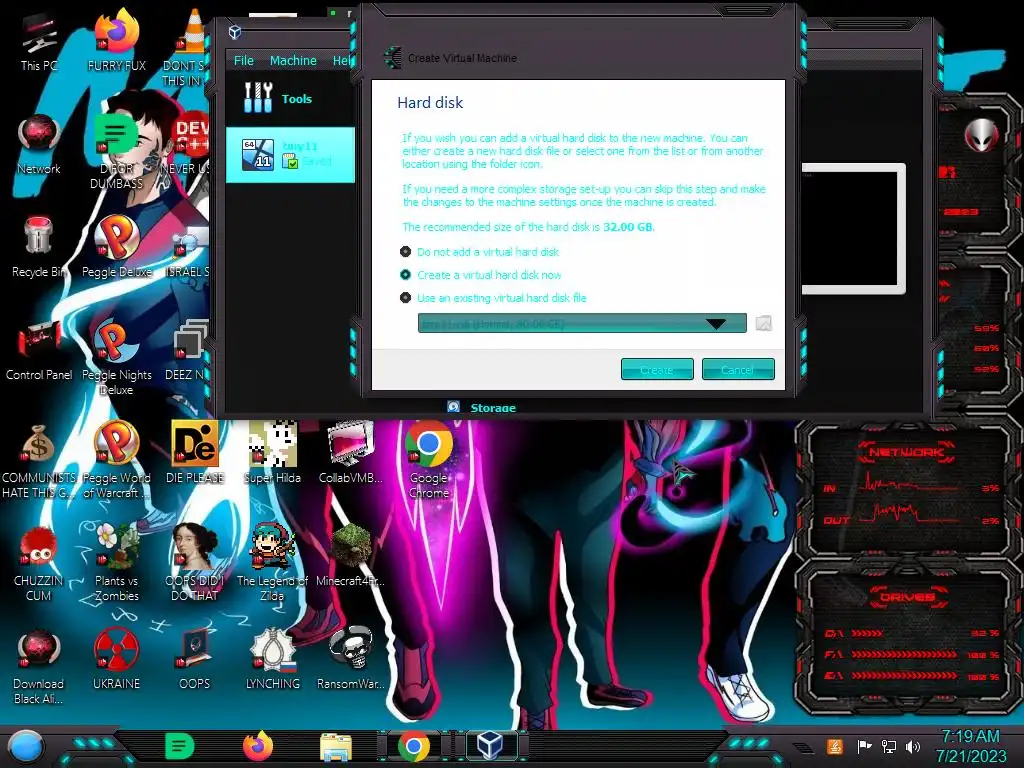Open the green notes app on taskbar
Screen dimensions: 1024x768
(x=180, y=746)
